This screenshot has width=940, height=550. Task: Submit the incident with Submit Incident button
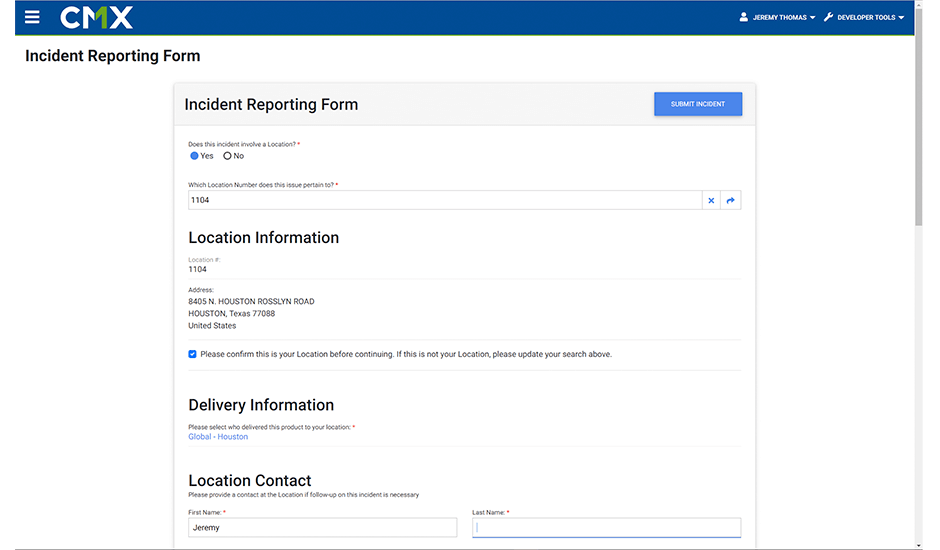coord(698,104)
